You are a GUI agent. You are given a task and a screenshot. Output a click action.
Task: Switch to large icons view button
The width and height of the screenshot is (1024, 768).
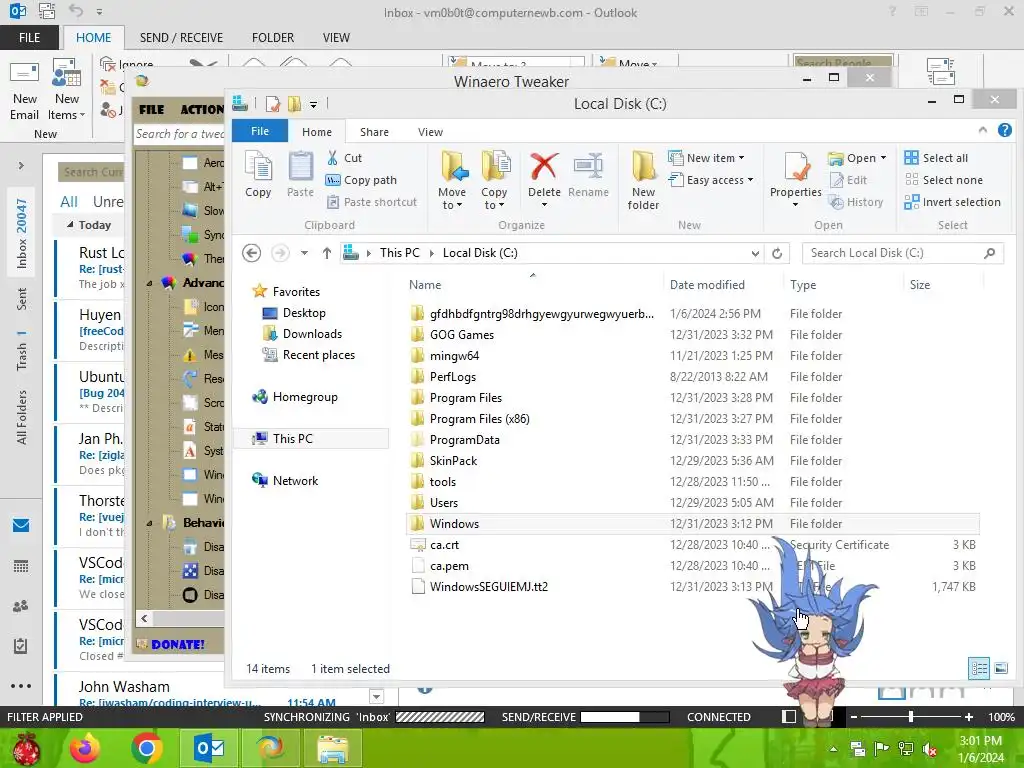[1000, 668]
